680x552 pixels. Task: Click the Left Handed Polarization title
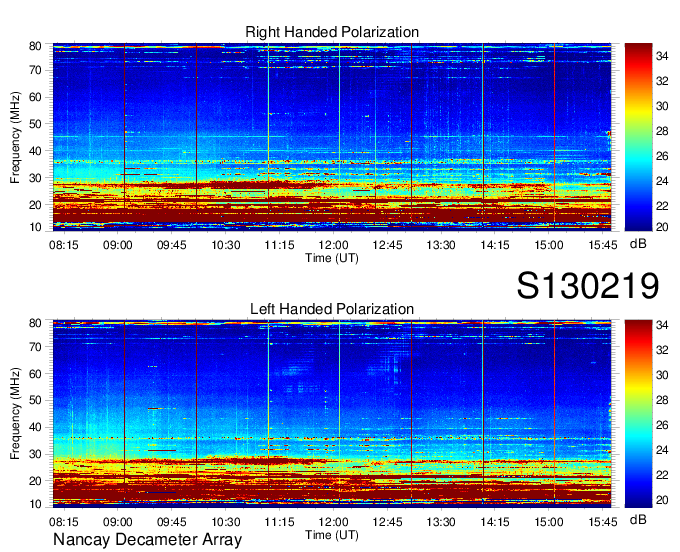(x=332, y=309)
